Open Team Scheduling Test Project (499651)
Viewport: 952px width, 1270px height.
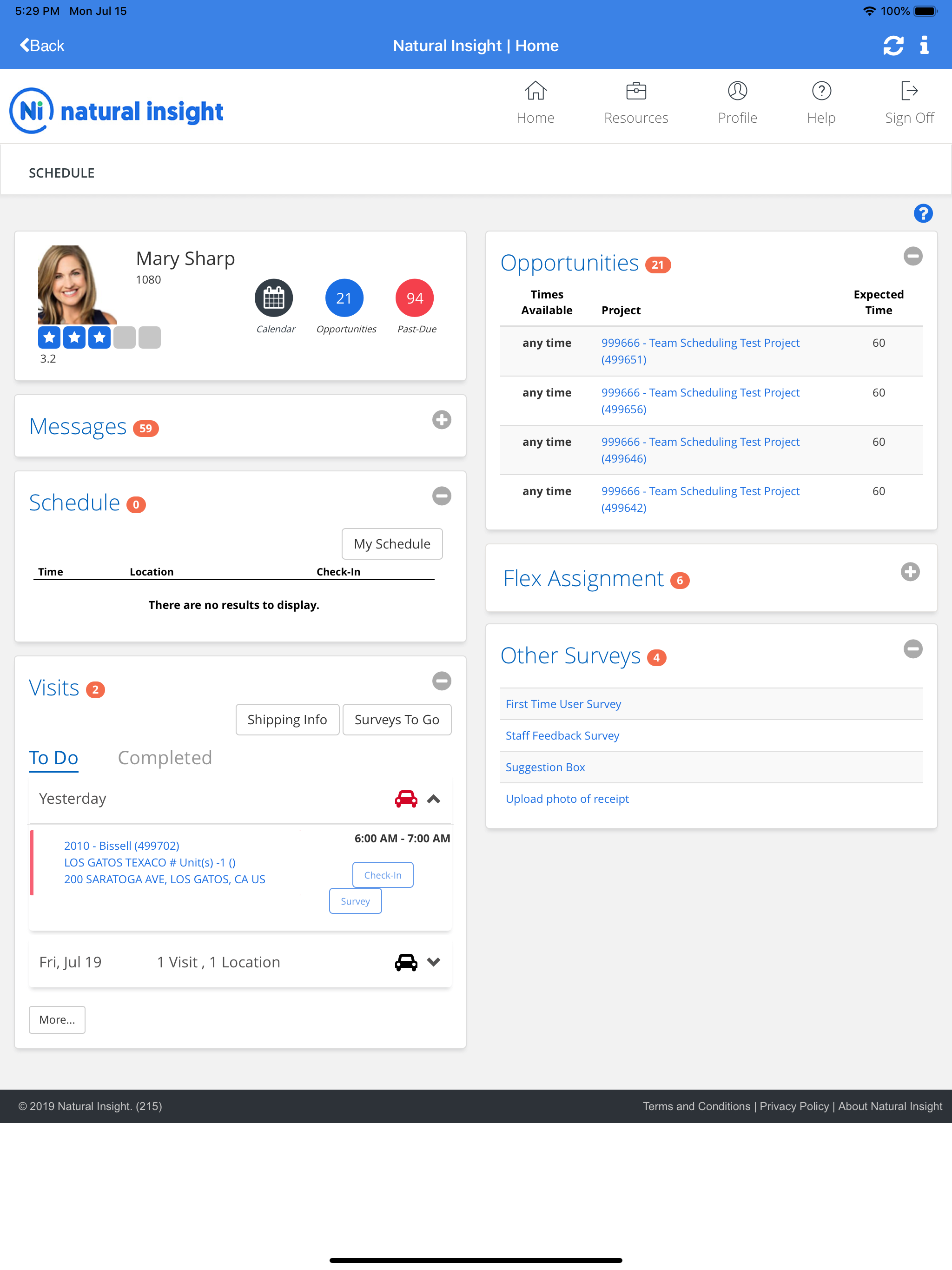[700, 351]
